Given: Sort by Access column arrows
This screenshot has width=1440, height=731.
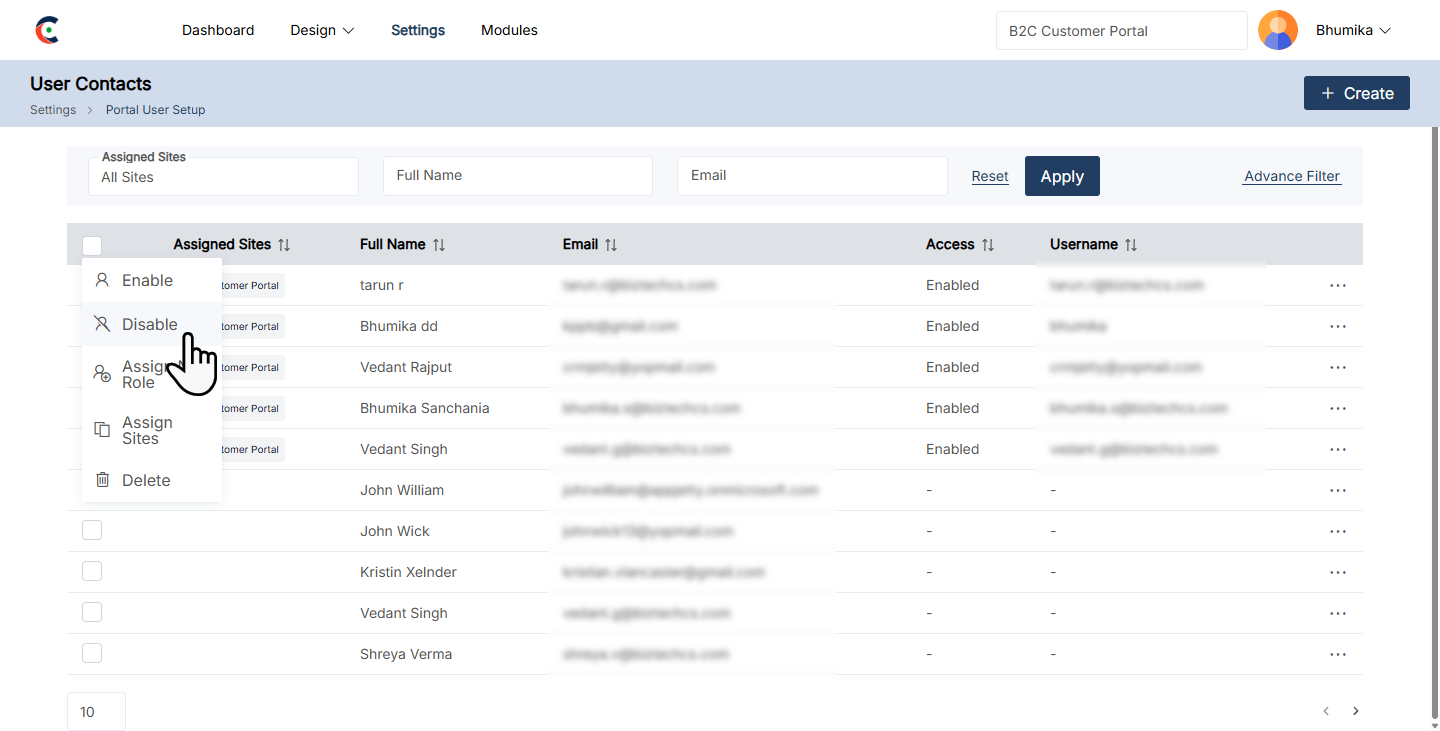Looking at the screenshot, I should pyautogui.click(x=988, y=245).
